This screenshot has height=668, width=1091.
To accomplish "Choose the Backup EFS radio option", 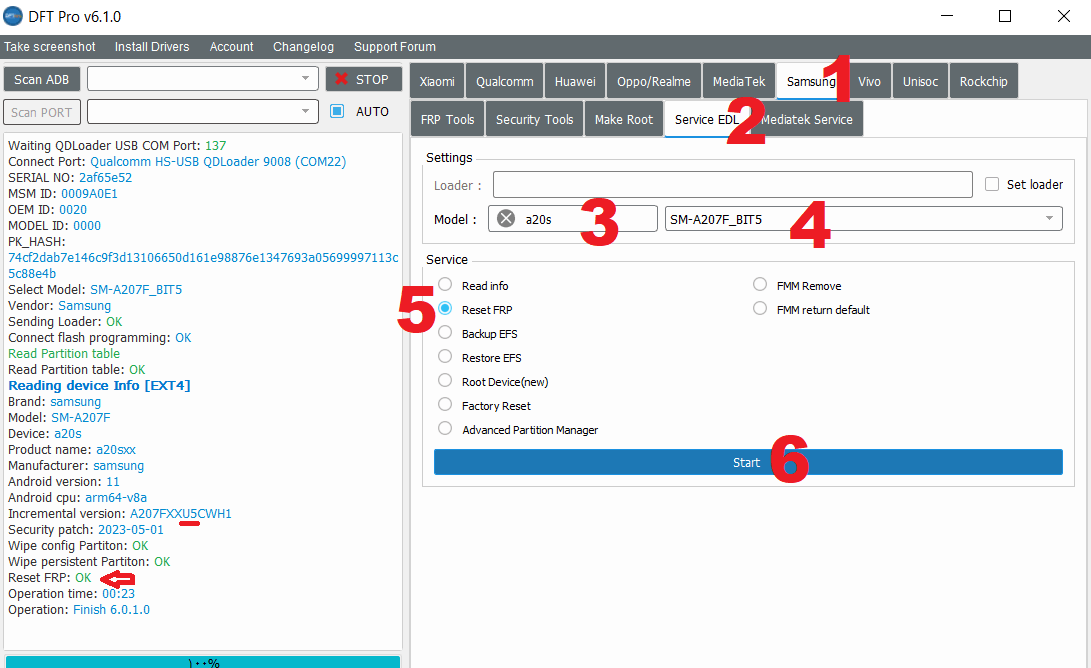I will coord(445,333).
